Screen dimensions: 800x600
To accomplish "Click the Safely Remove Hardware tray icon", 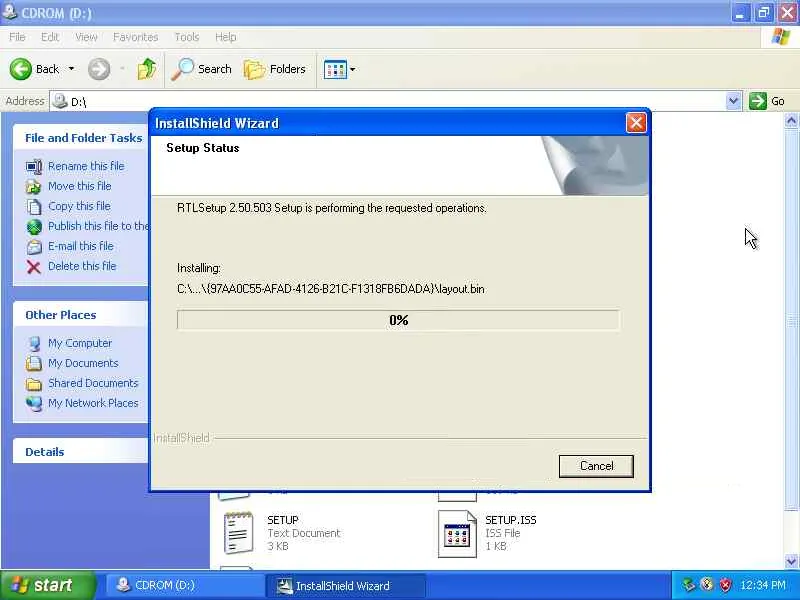I will tap(689, 585).
